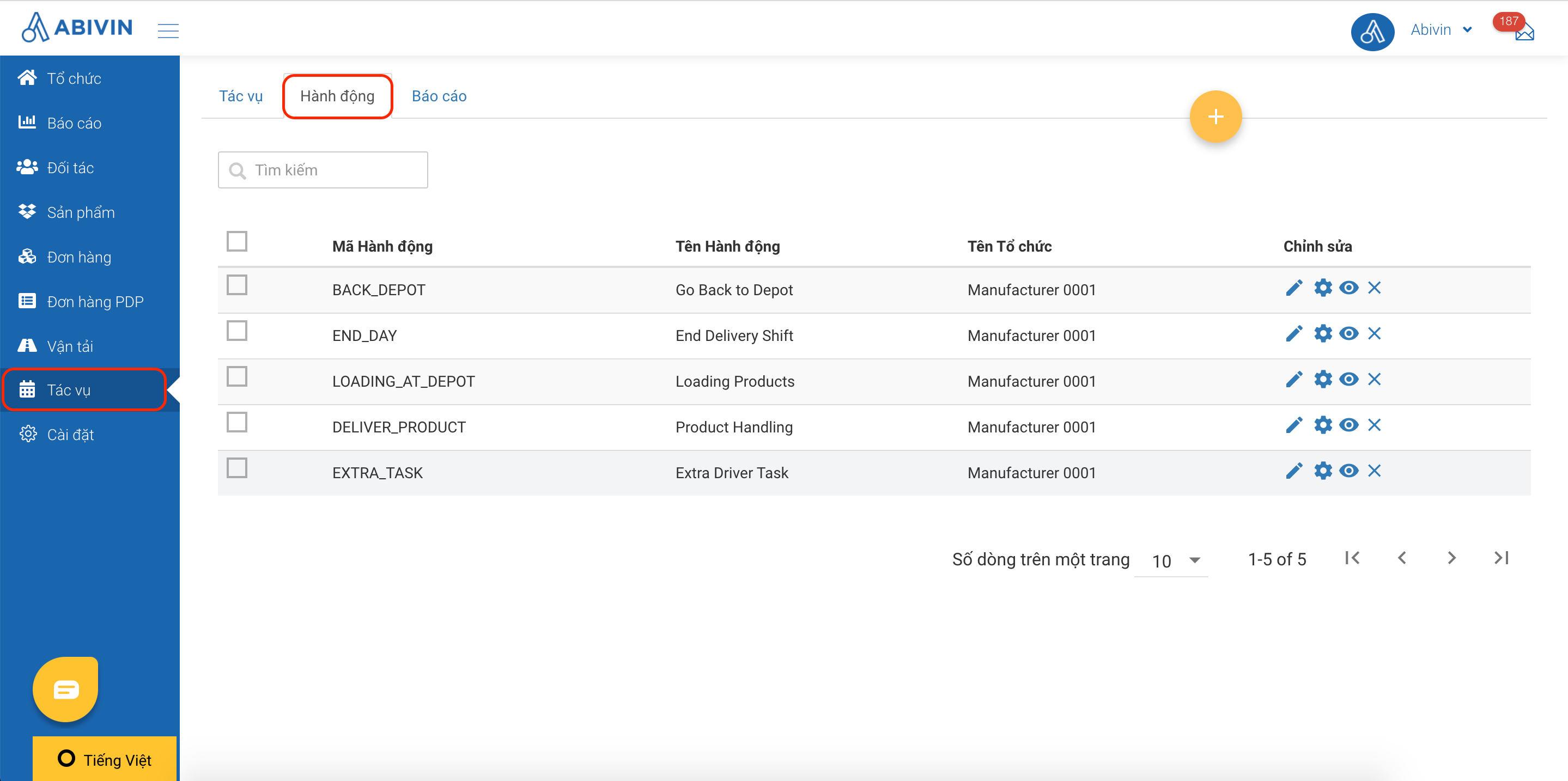This screenshot has height=781, width=1568.
Task: Open Vận tải in sidebar
Action: [x=90, y=345]
